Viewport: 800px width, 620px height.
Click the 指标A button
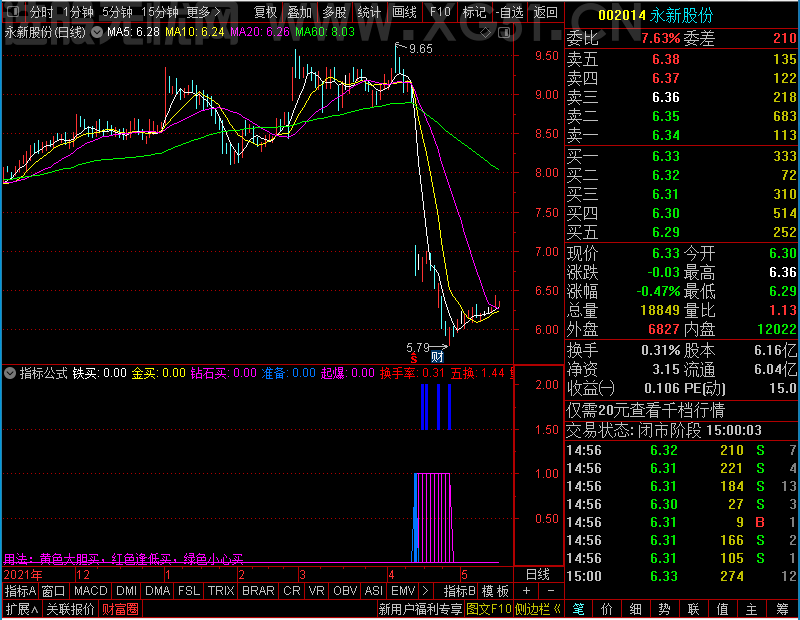tap(20, 591)
